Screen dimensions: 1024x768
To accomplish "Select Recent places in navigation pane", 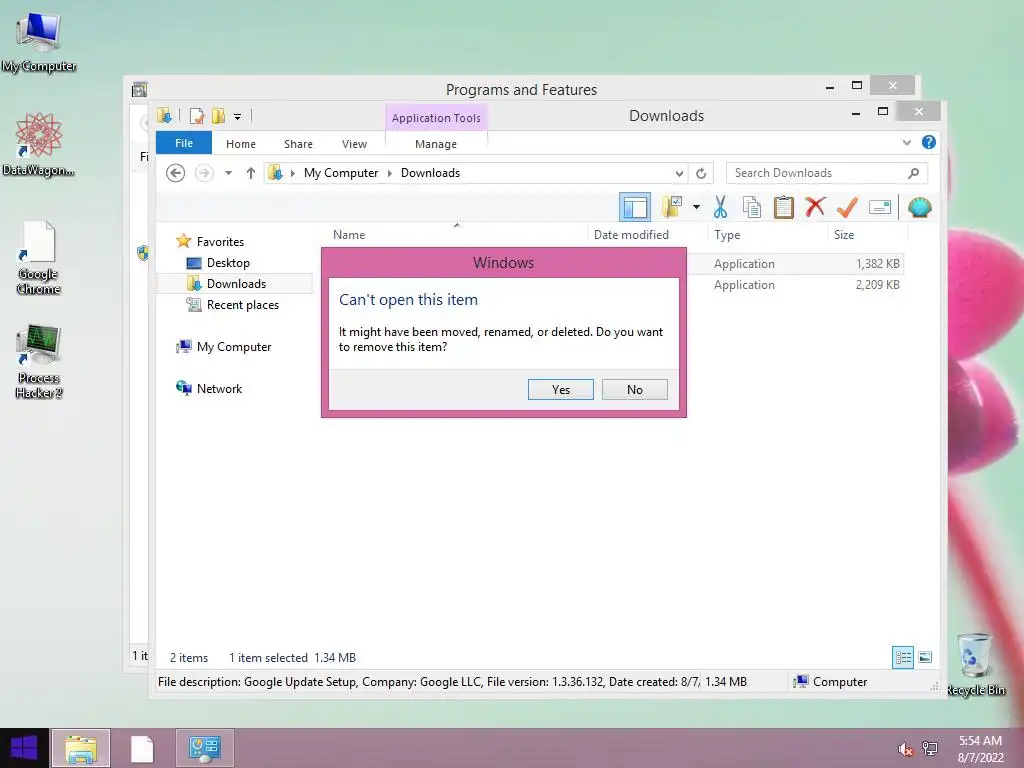I will (x=243, y=305).
